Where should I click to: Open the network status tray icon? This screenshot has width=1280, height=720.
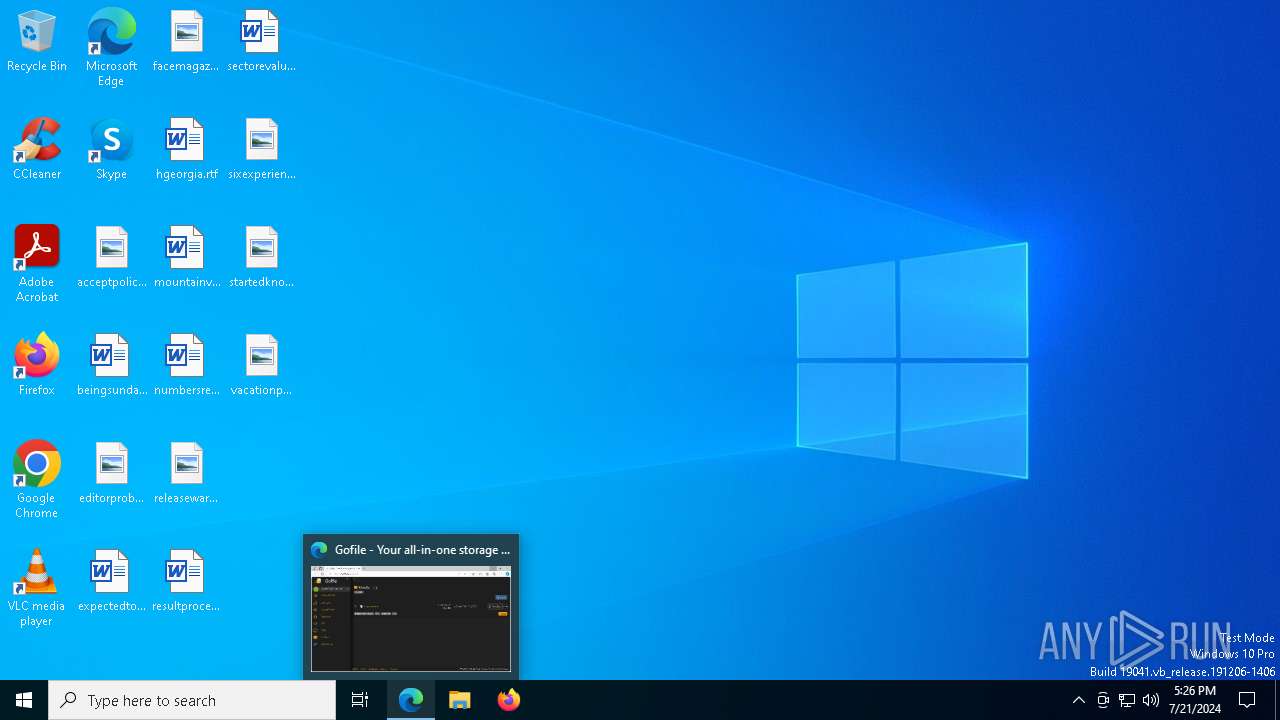[x=1127, y=700]
